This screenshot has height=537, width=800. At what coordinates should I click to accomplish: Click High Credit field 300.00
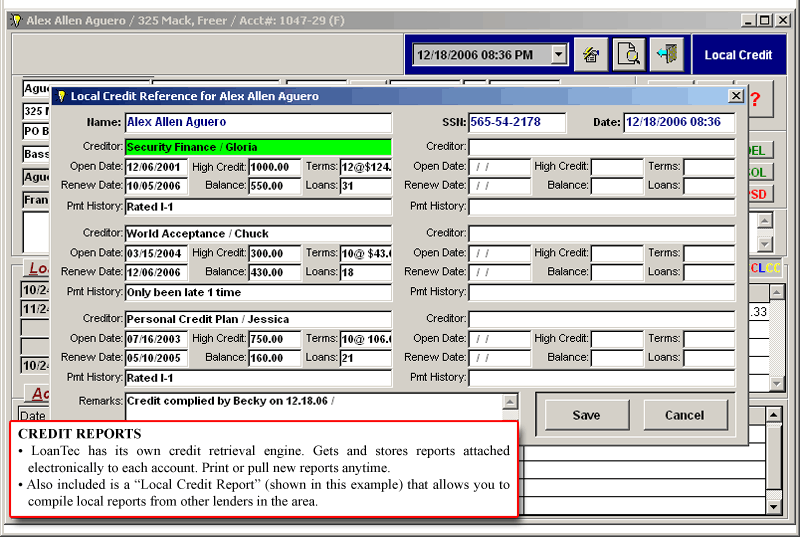coord(274,253)
